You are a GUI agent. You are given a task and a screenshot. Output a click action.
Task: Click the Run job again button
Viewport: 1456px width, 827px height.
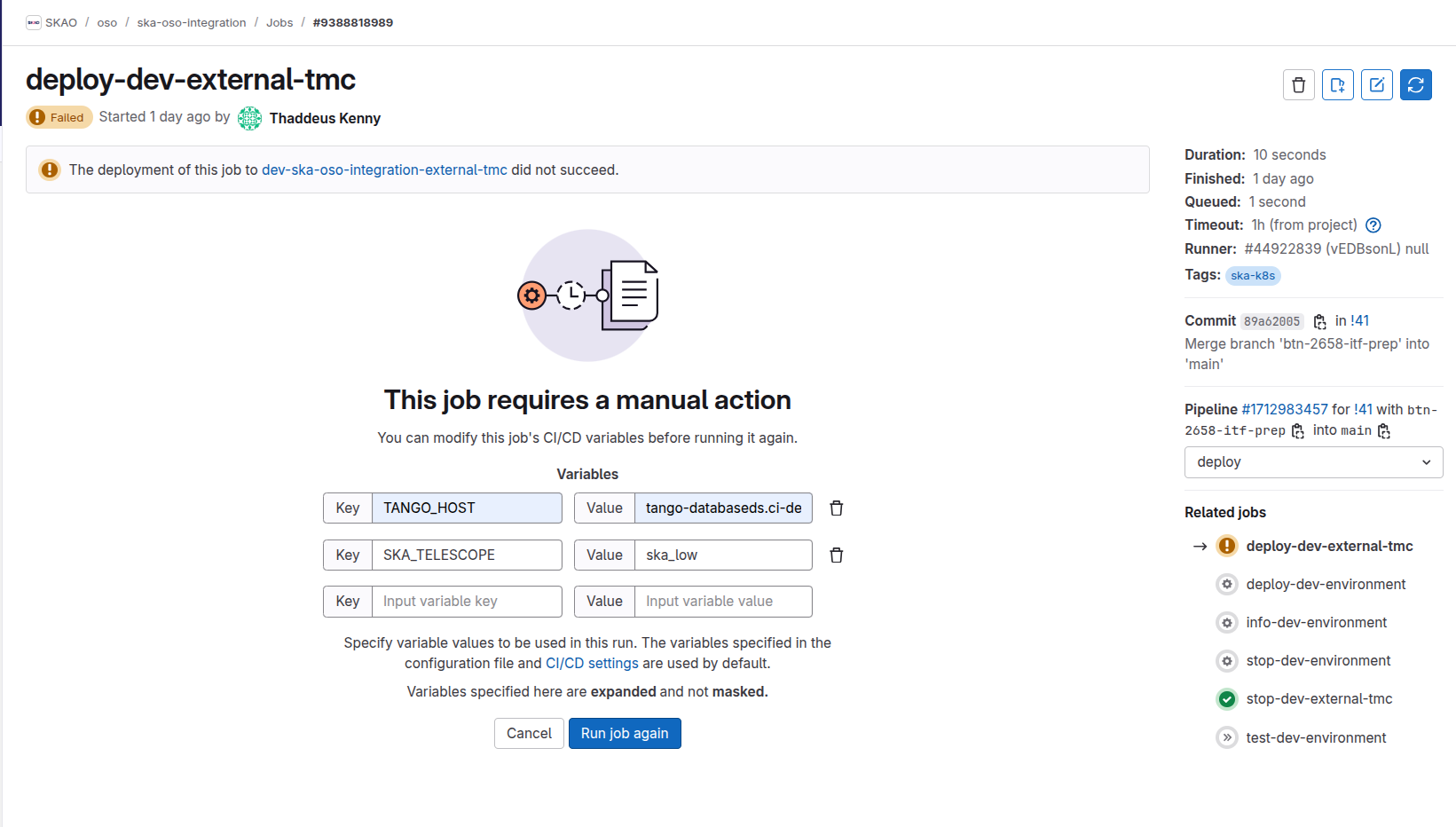(x=625, y=734)
